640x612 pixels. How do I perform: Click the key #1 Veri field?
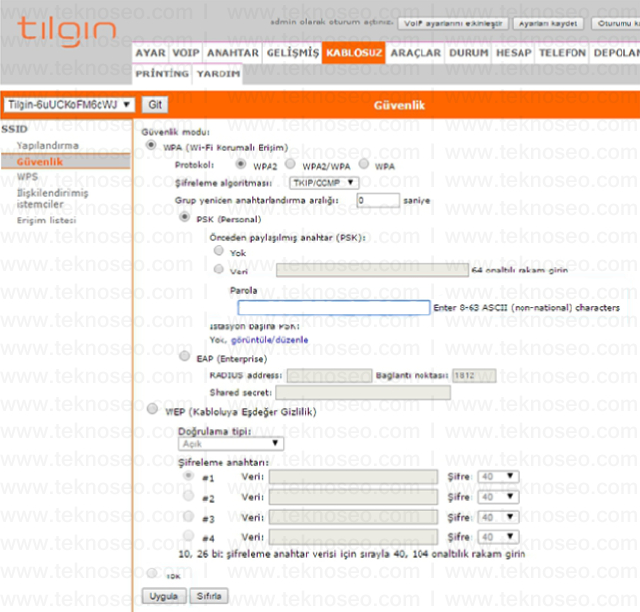(x=353, y=477)
